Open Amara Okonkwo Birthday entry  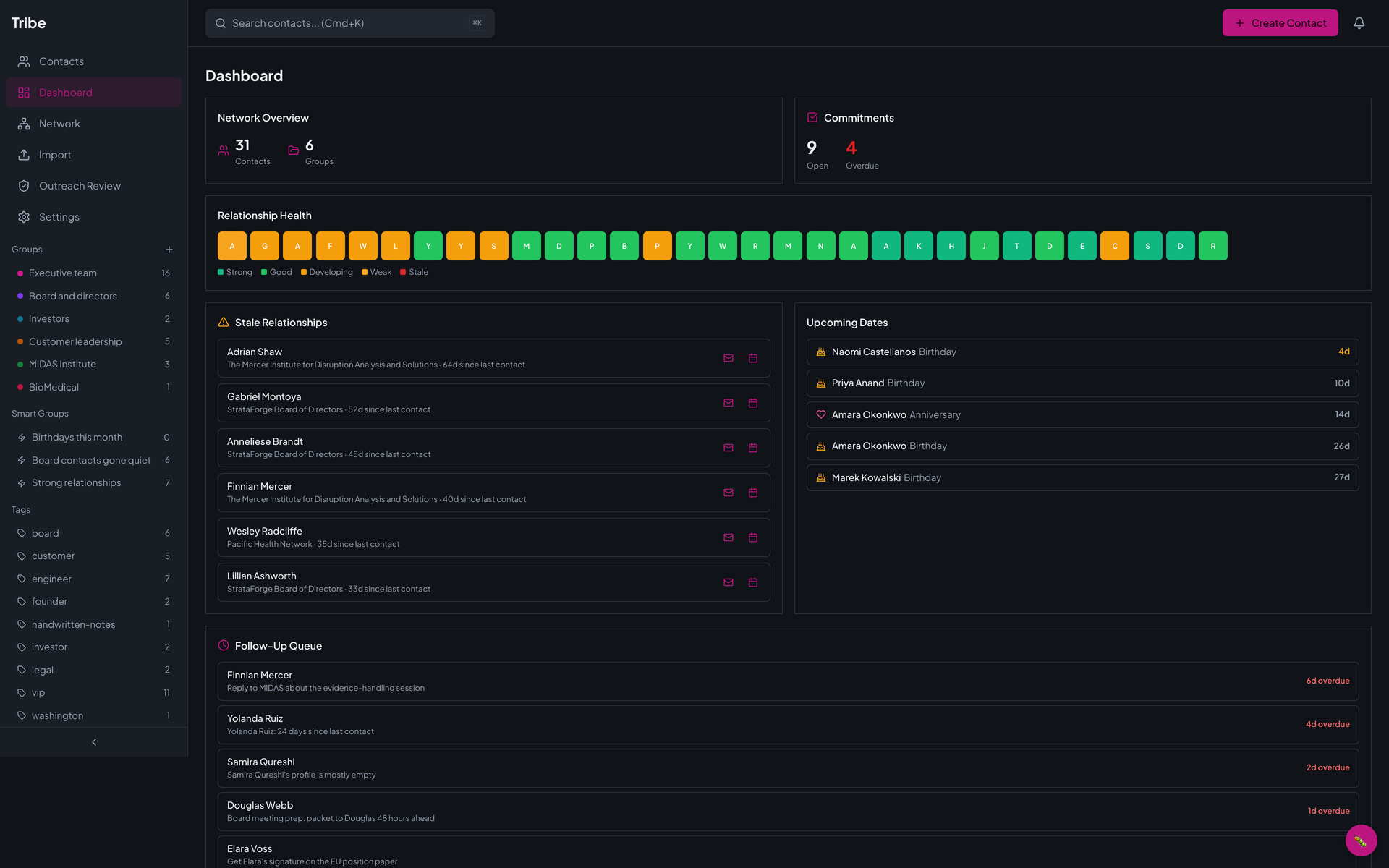pyautogui.click(x=1083, y=446)
